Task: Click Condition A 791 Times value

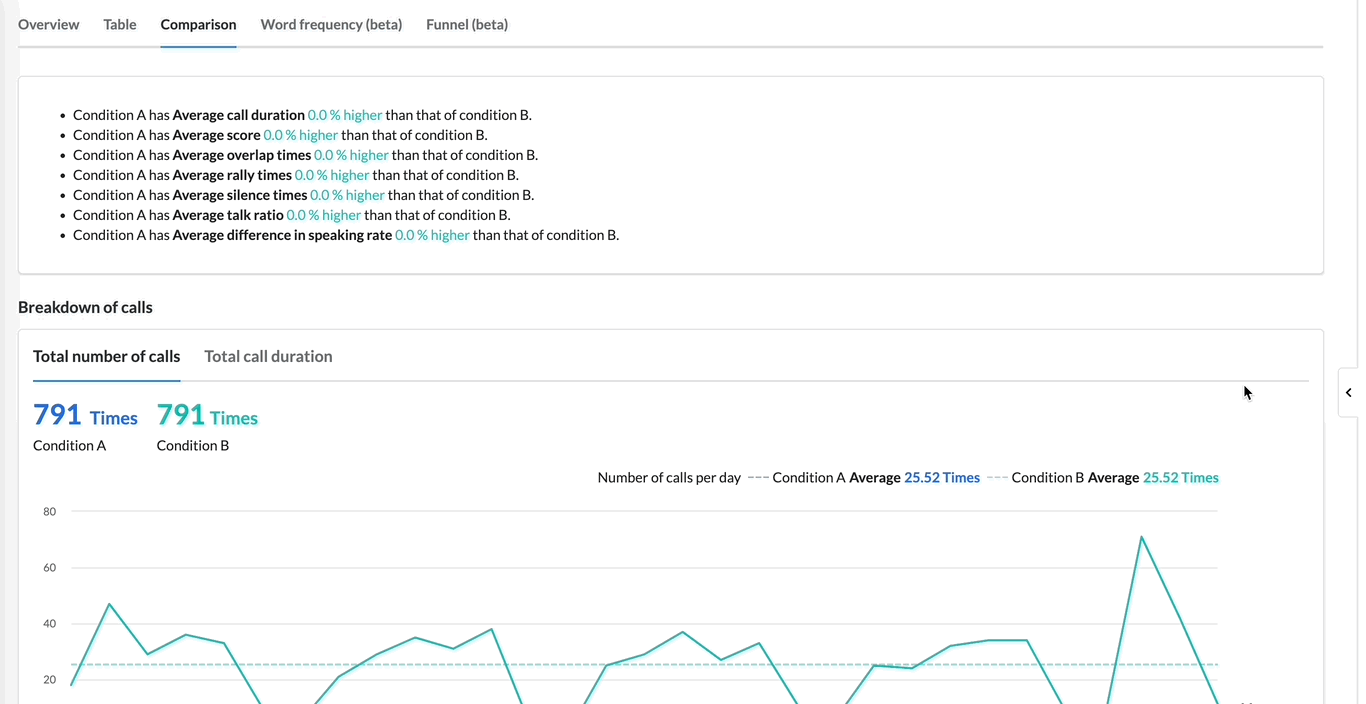Action: [x=85, y=414]
